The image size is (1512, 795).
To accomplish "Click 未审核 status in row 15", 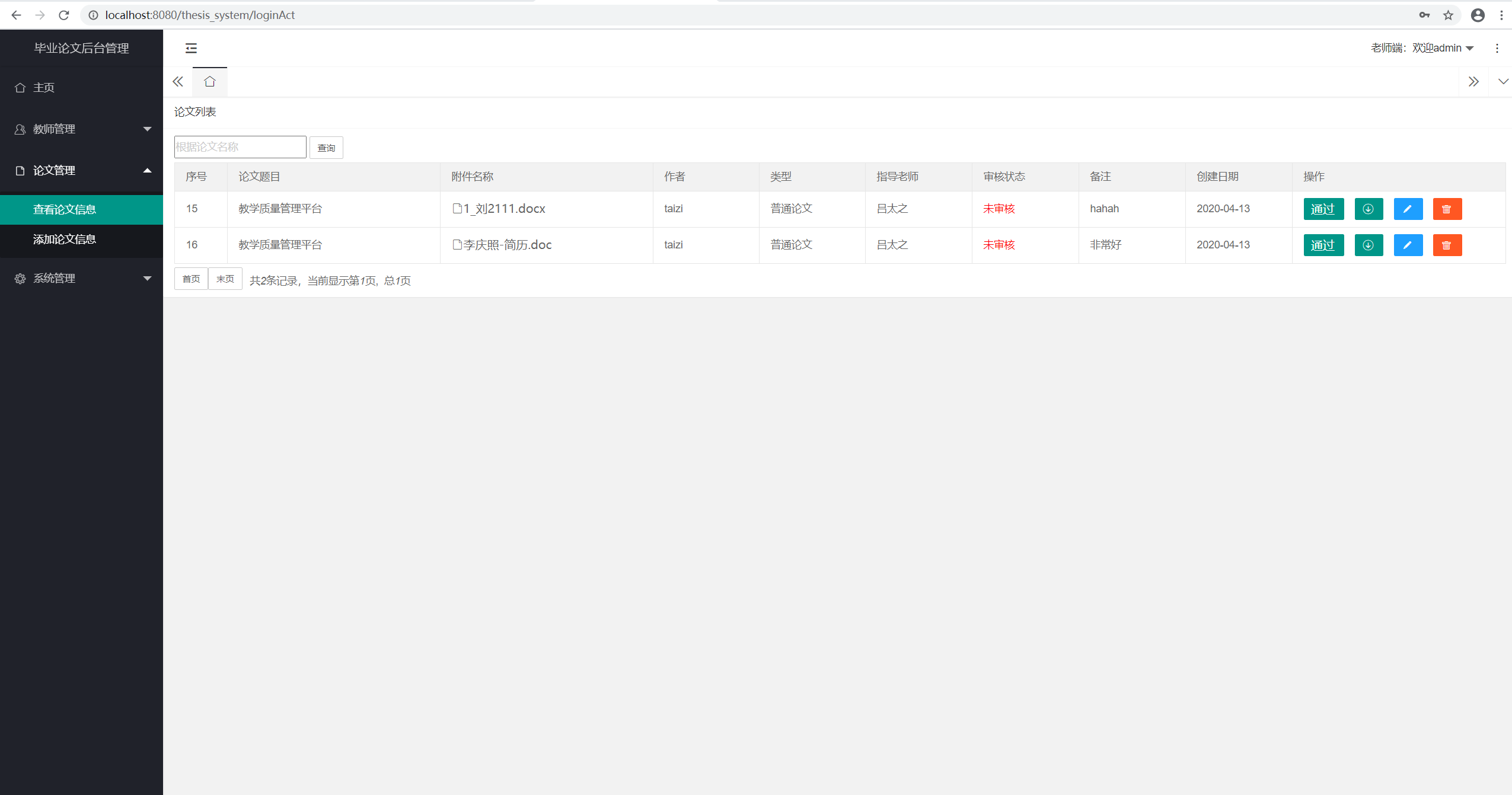I will click(x=999, y=209).
